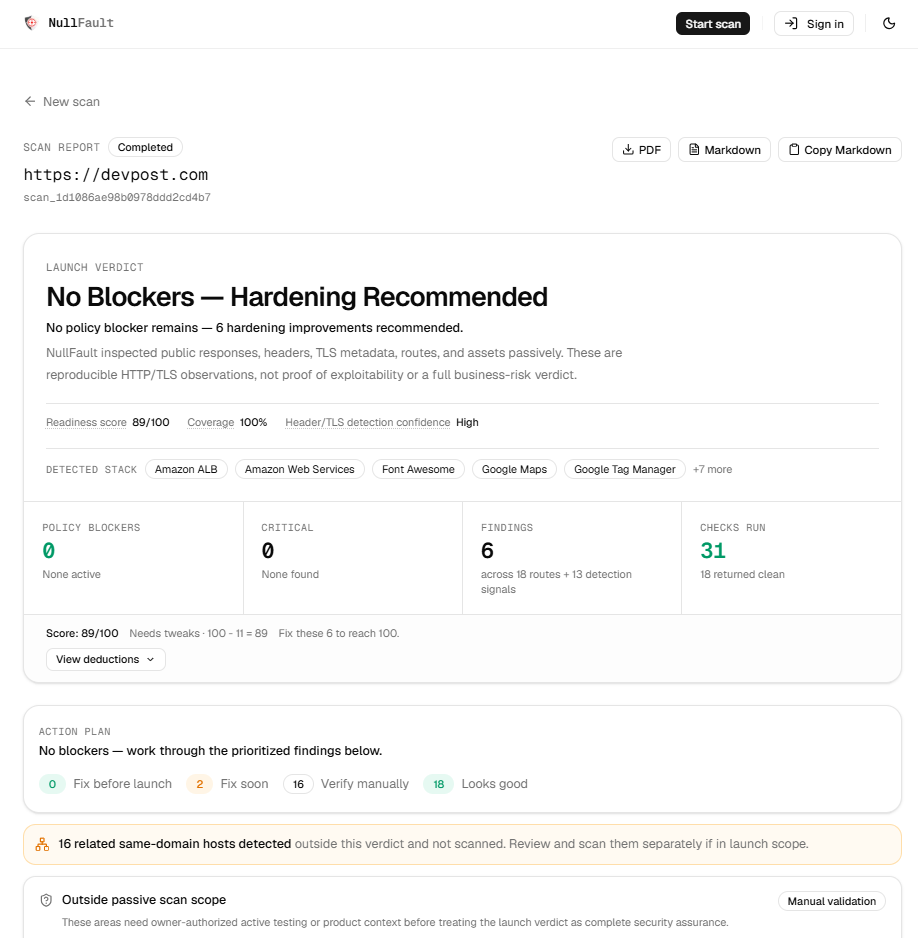
Task: Click the Sign in arrow icon
Action: coord(791,24)
